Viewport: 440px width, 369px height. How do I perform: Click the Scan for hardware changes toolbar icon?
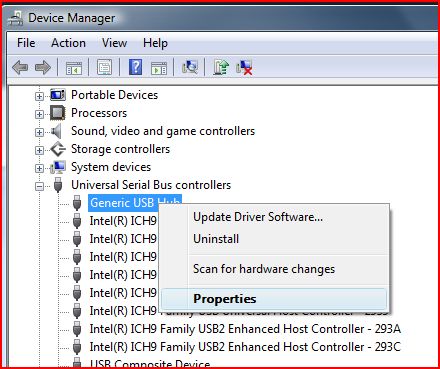pyautogui.click(x=190, y=67)
